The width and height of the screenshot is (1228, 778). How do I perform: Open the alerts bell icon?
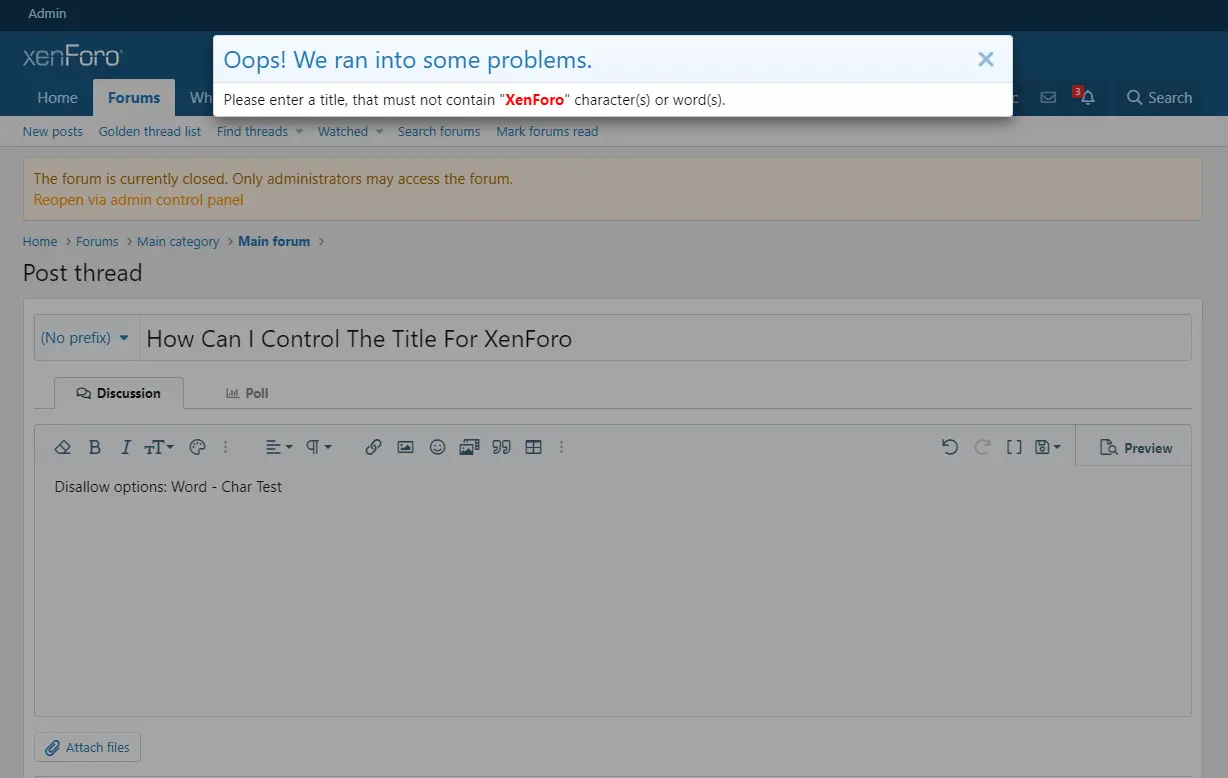coord(1087,97)
